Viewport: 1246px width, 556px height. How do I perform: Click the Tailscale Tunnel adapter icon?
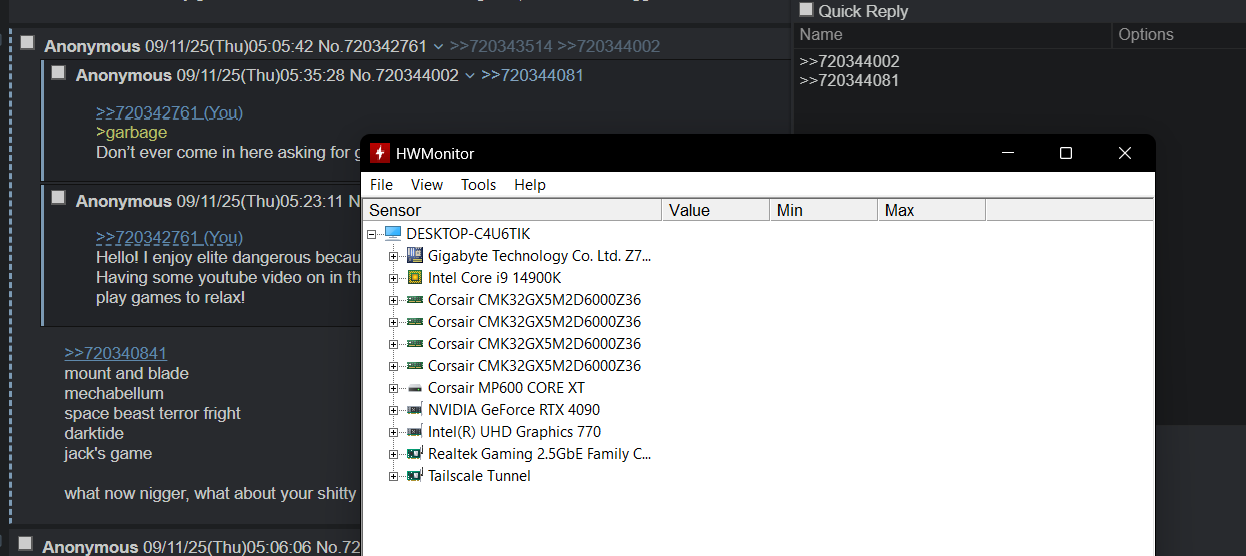click(x=415, y=476)
